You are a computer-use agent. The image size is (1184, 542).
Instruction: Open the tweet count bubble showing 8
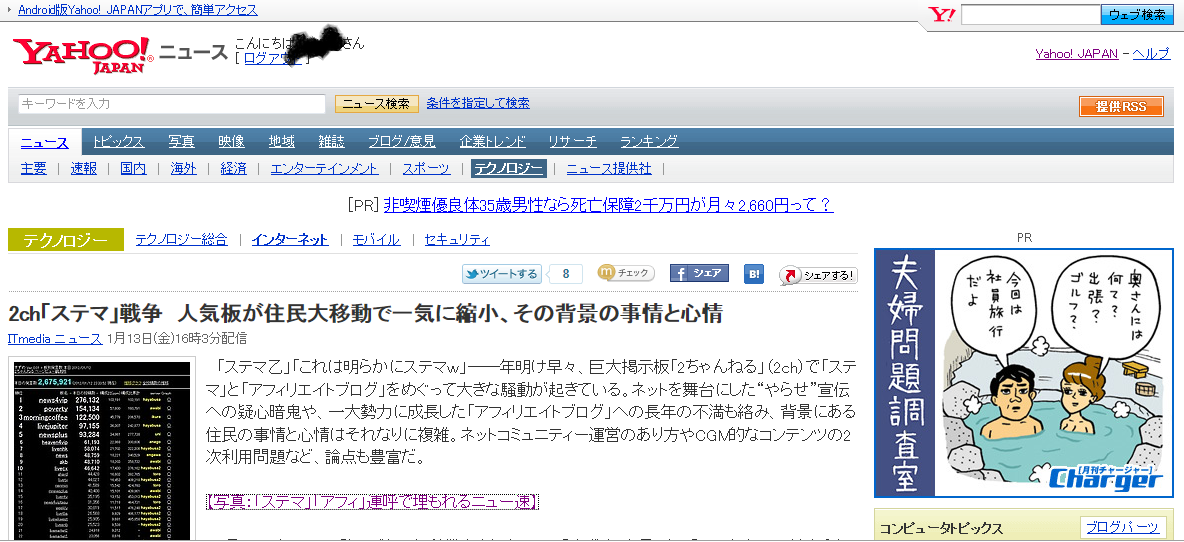566,274
